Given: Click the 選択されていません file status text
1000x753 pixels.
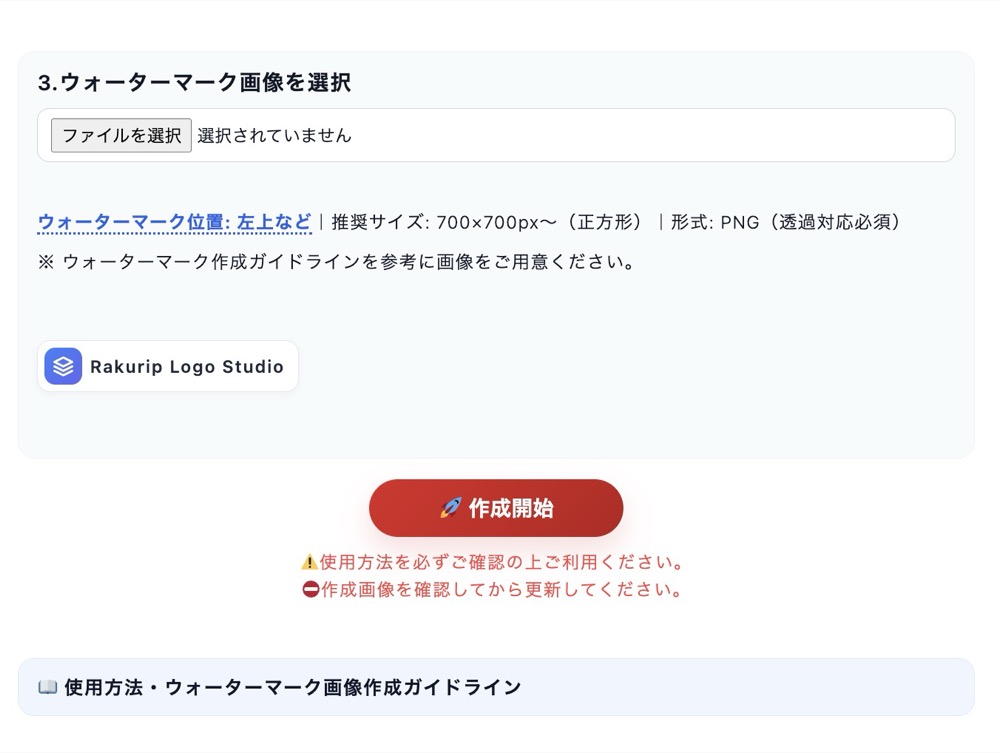Looking at the screenshot, I should (x=274, y=135).
